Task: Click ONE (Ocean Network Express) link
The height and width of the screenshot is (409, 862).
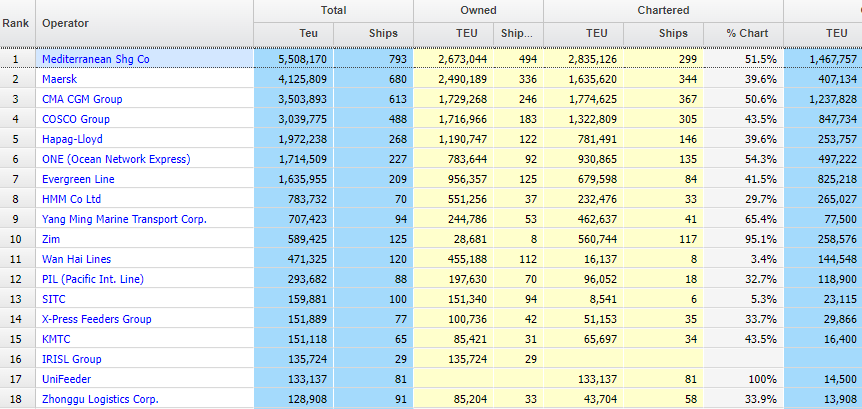Action: [x=116, y=159]
